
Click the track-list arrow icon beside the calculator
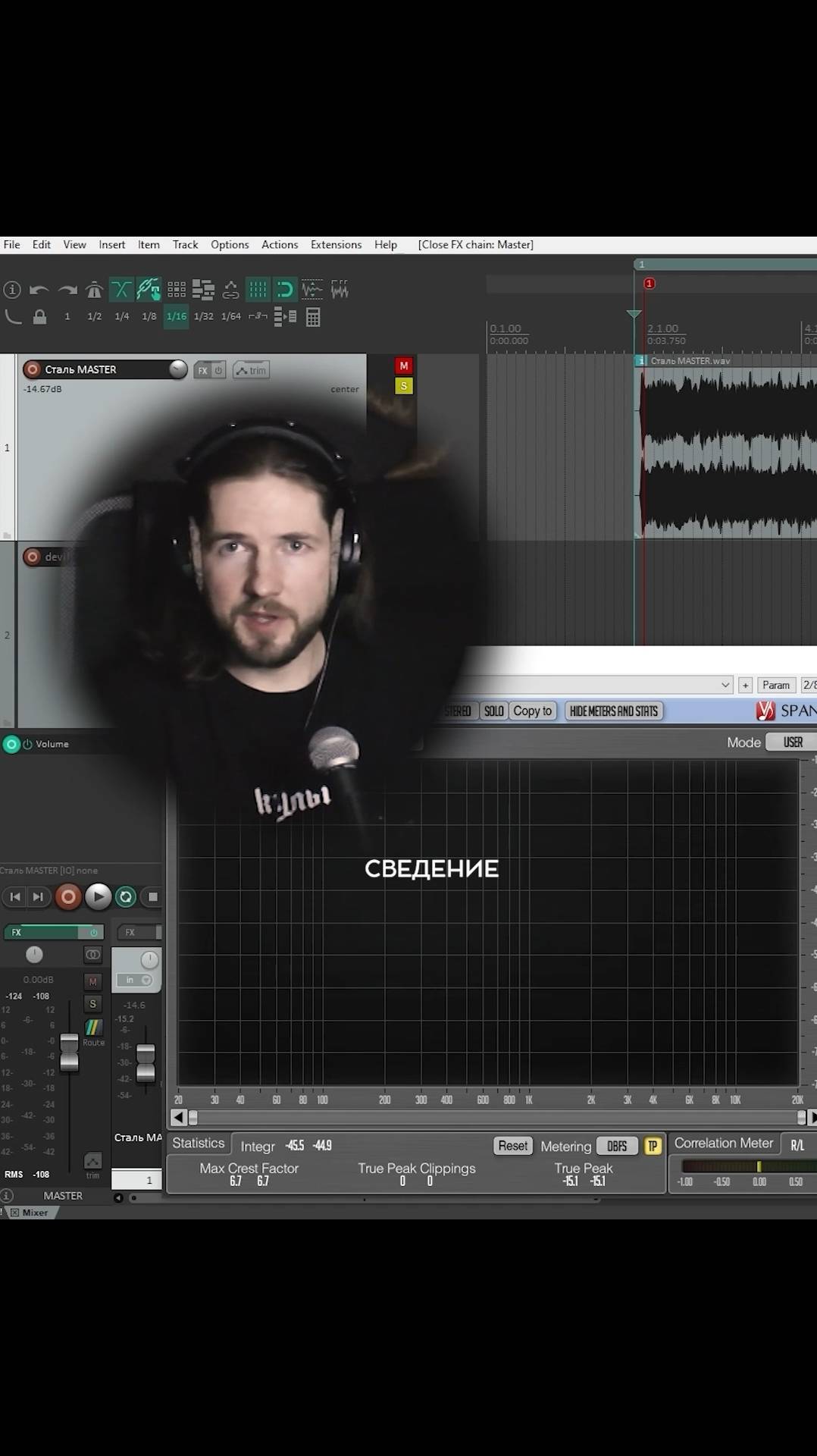tap(285, 316)
